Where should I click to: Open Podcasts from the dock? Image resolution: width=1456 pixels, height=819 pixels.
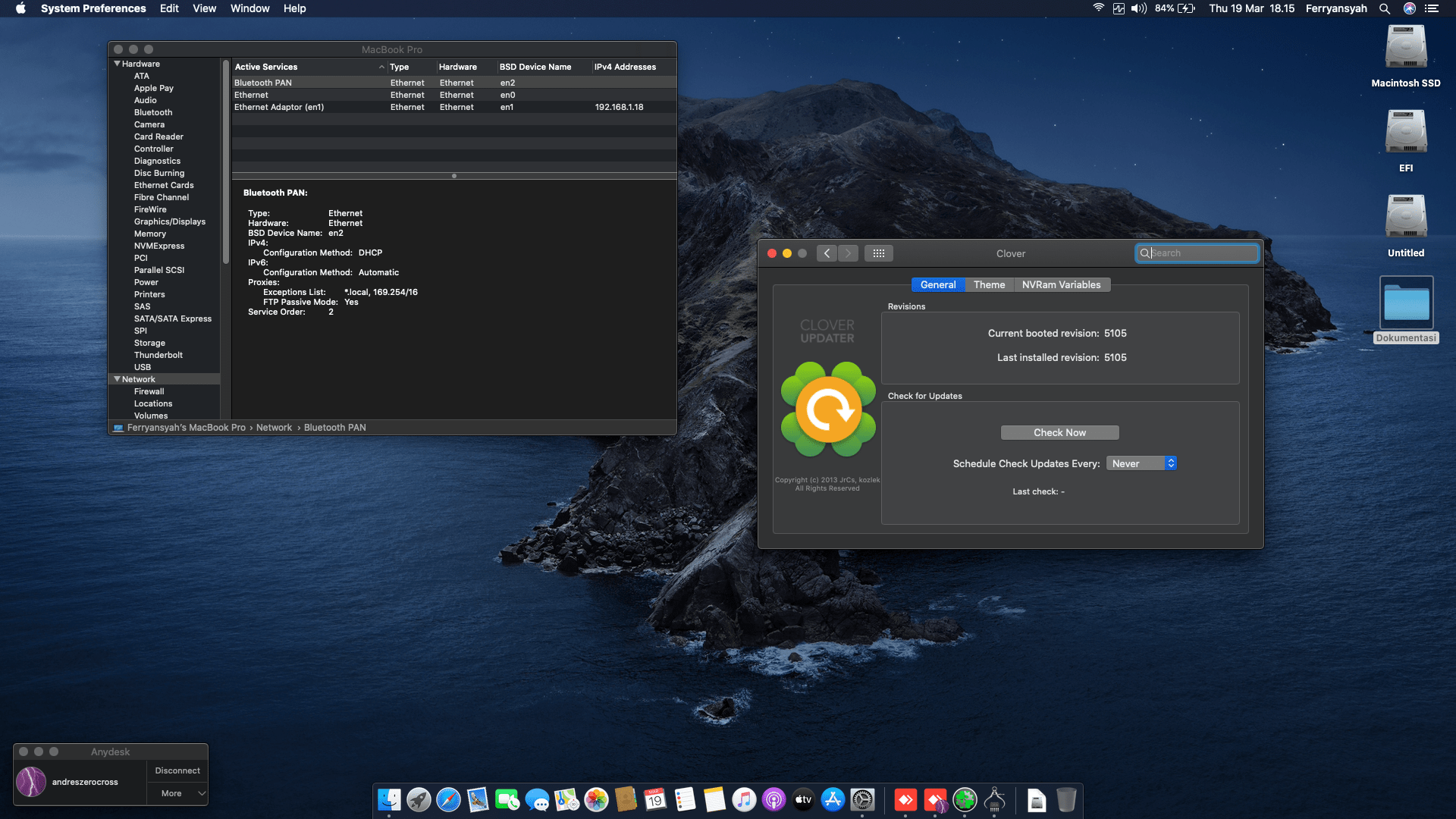click(773, 799)
